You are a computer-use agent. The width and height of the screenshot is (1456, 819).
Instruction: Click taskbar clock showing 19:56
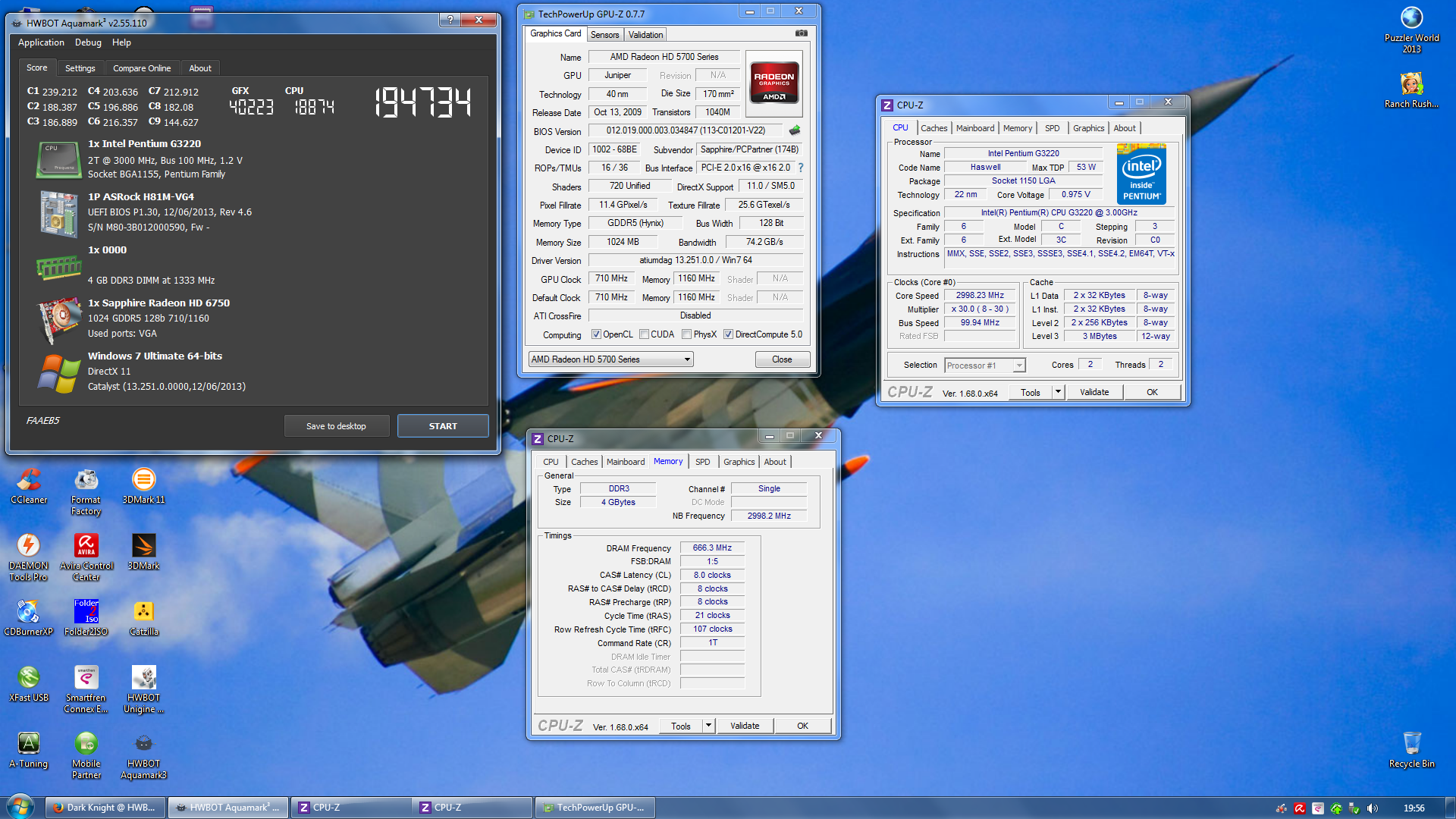[1414, 808]
